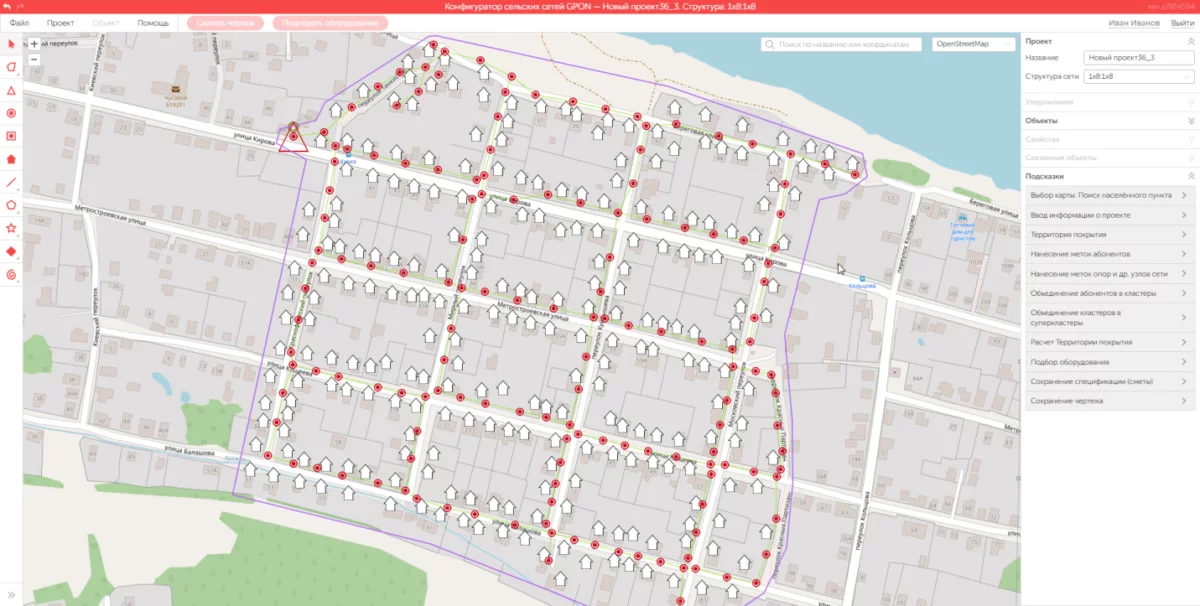Expand hint Объединение кластеров в суперкластеры

pos(1110,317)
